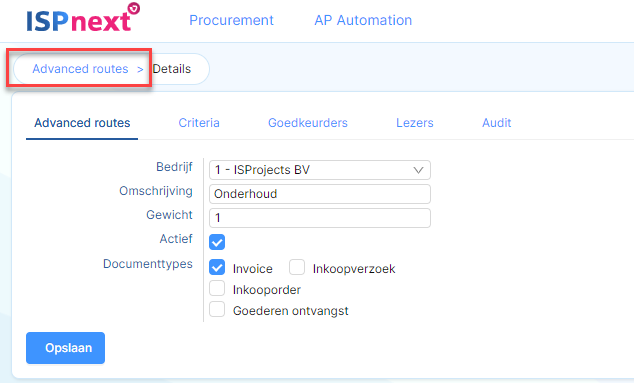Click into the Gewicht input field
634x383 pixels.
coord(320,218)
